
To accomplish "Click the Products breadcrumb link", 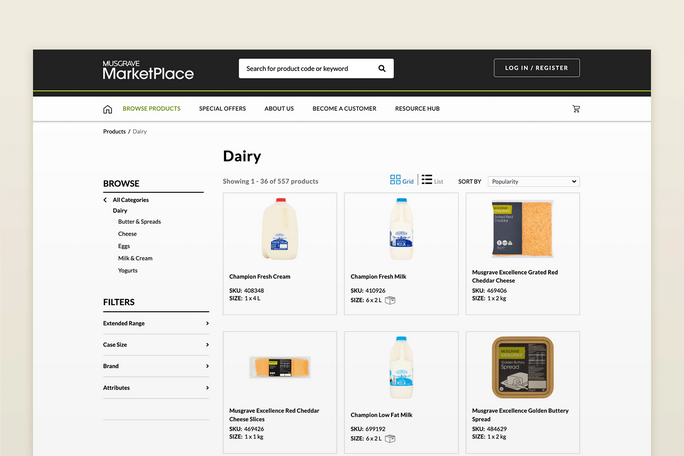I will (114, 132).
